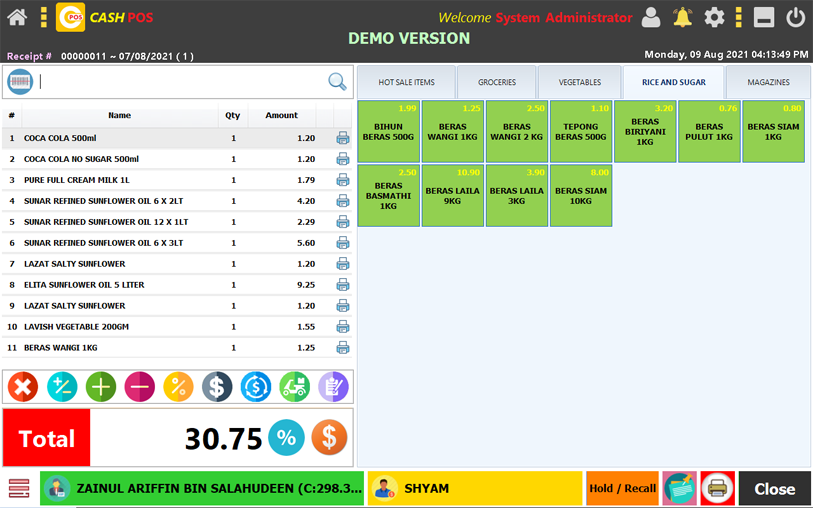
Task: Click the power off icon
Action: click(795, 18)
